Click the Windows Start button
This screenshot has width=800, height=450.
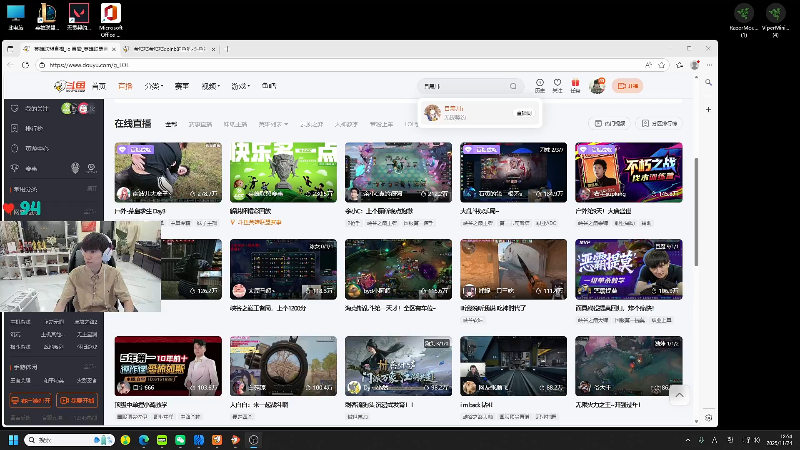(13, 440)
